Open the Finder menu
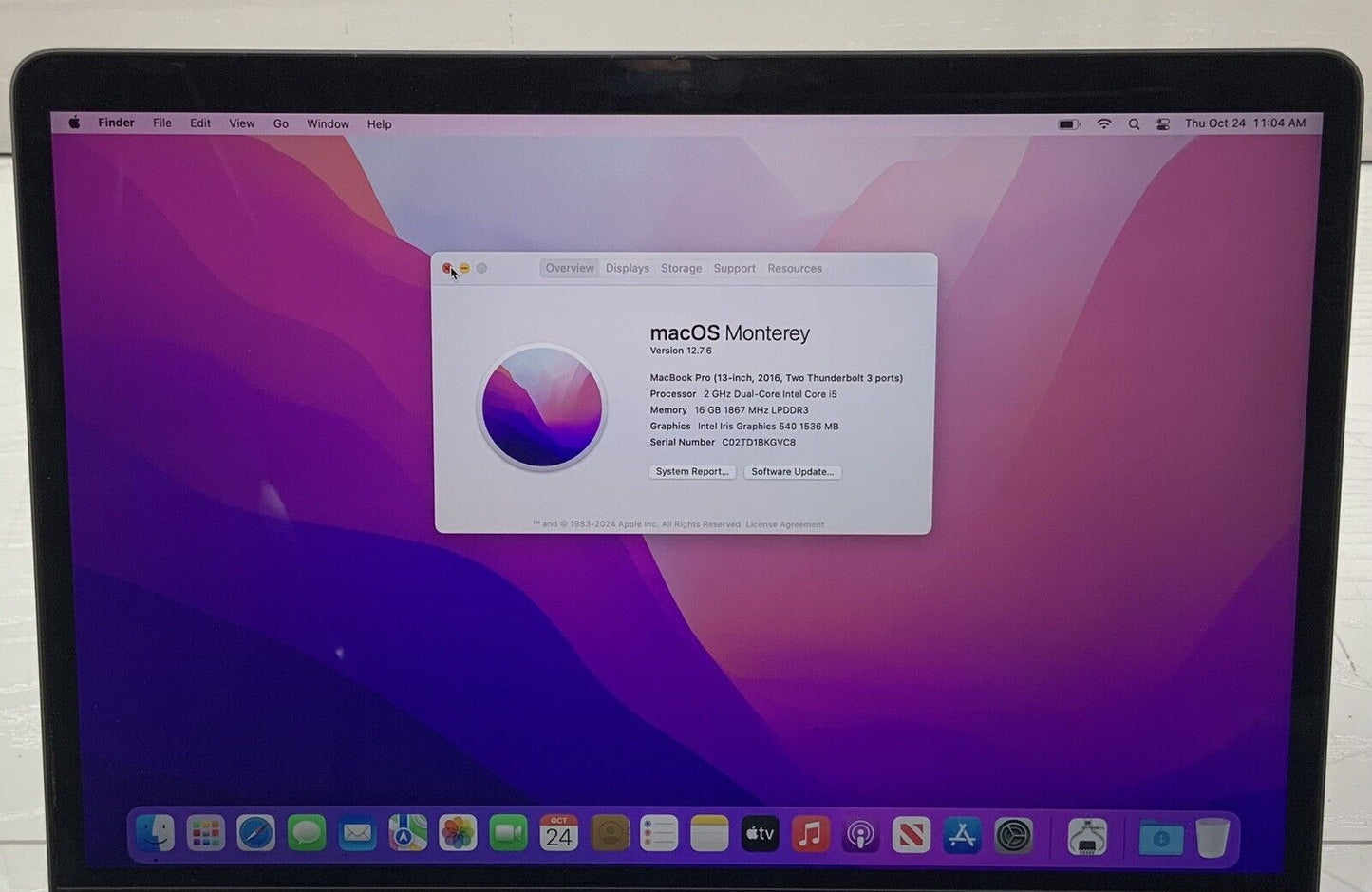This screenshot has width=1372, height=892. [x=116, y=123]
